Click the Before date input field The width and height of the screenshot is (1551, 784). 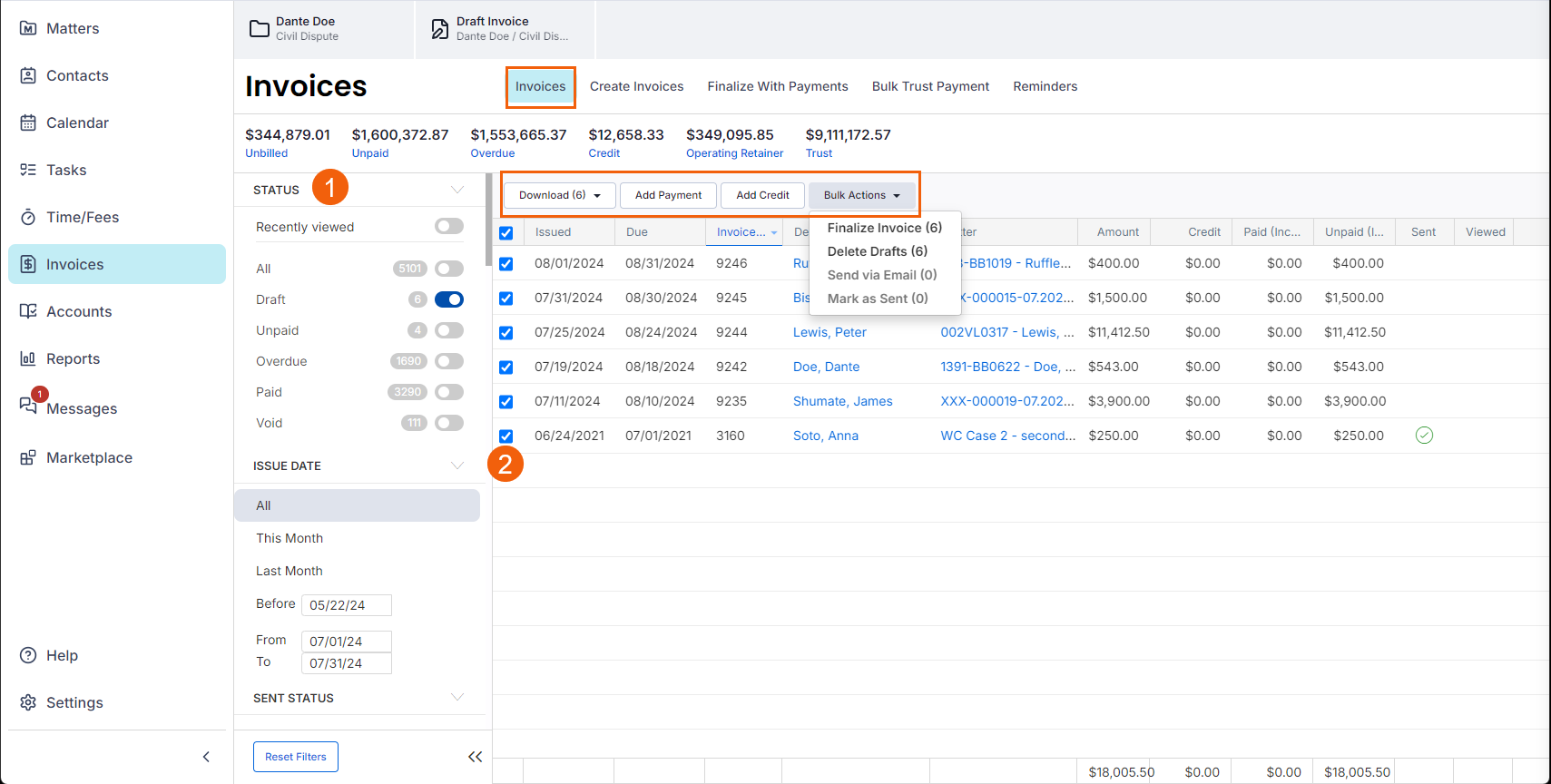point(346,605)
